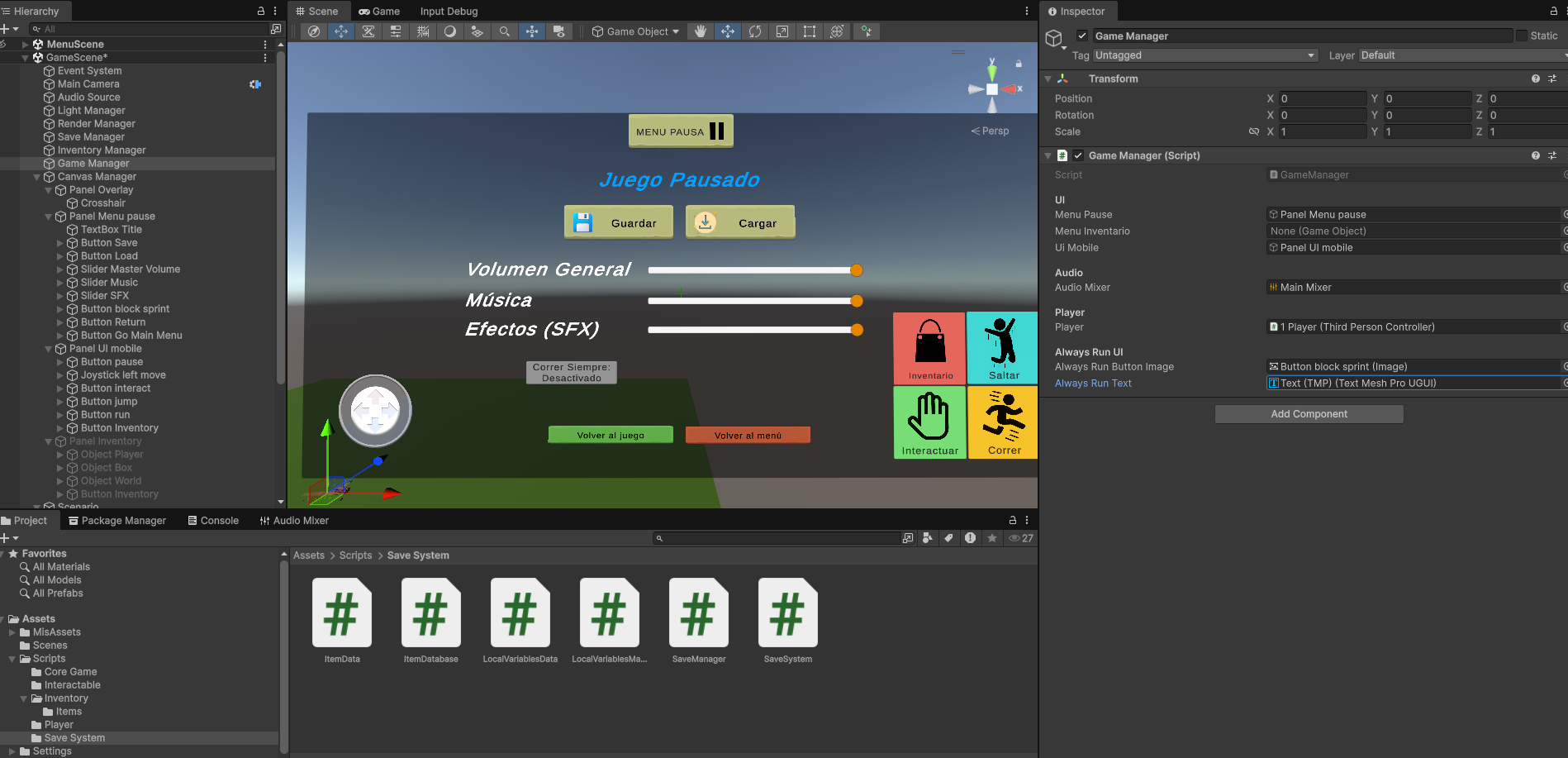
Task: Open the Tag Untagged dropdown
Action: (x=1205, y=55)
